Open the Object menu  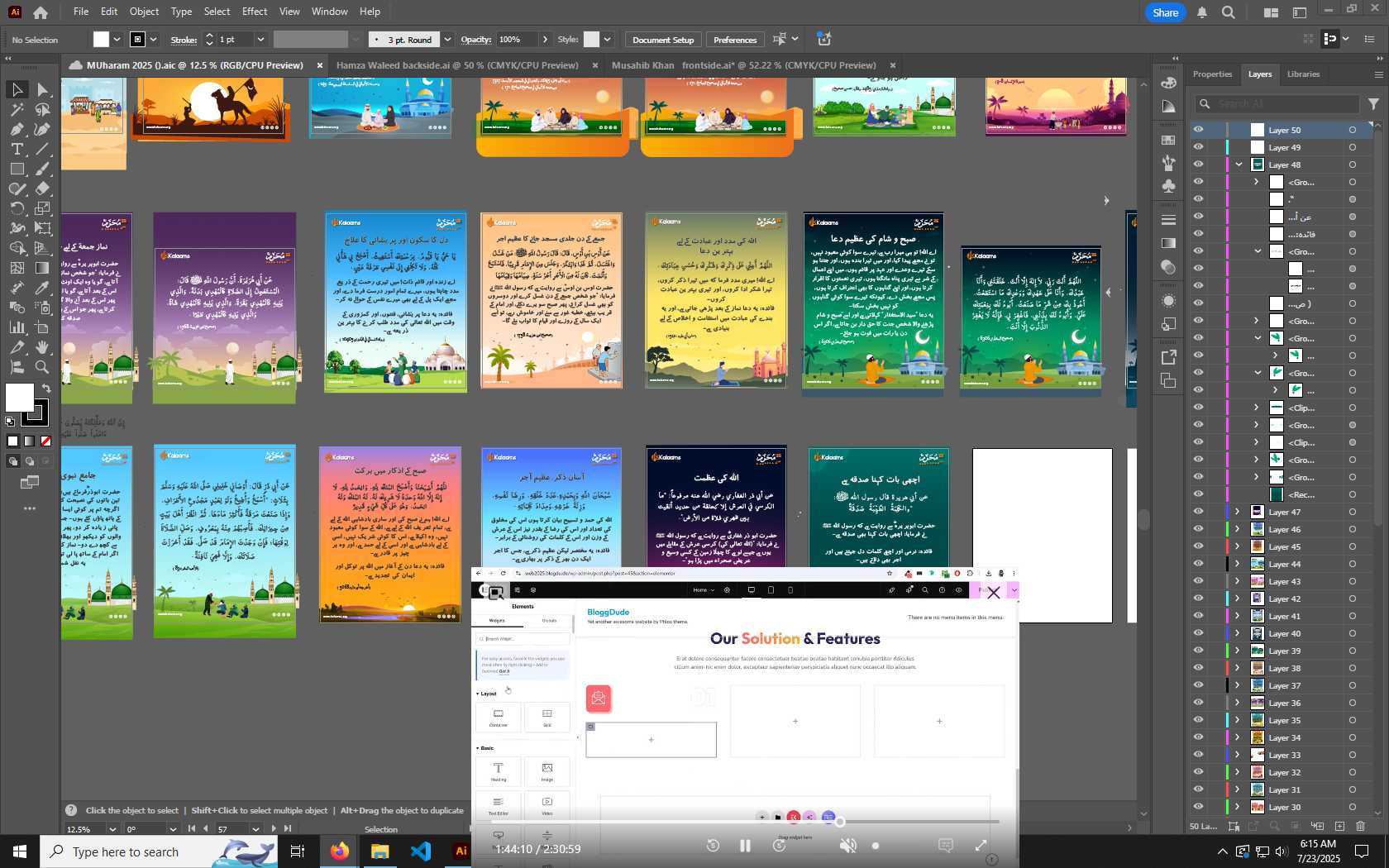click(x=144, y=12)
